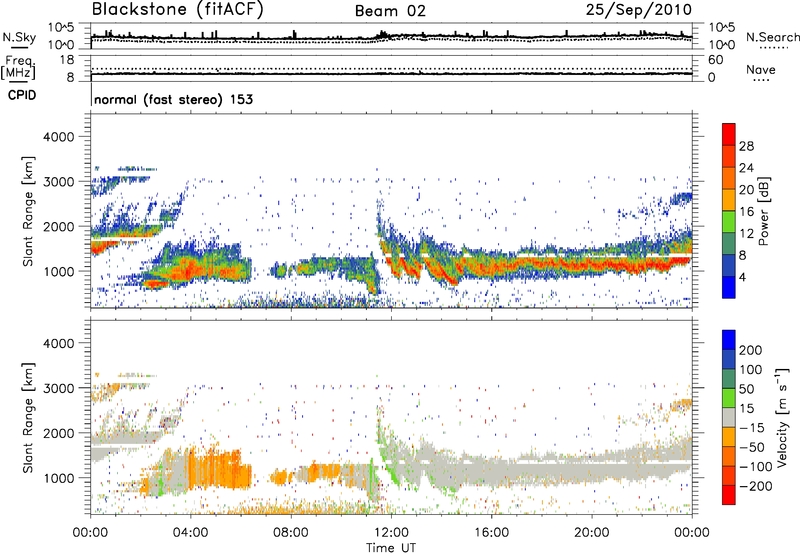Click the 'N.Sky' legend label
This screenshot has width=800, height=554.
pos(19,37)
